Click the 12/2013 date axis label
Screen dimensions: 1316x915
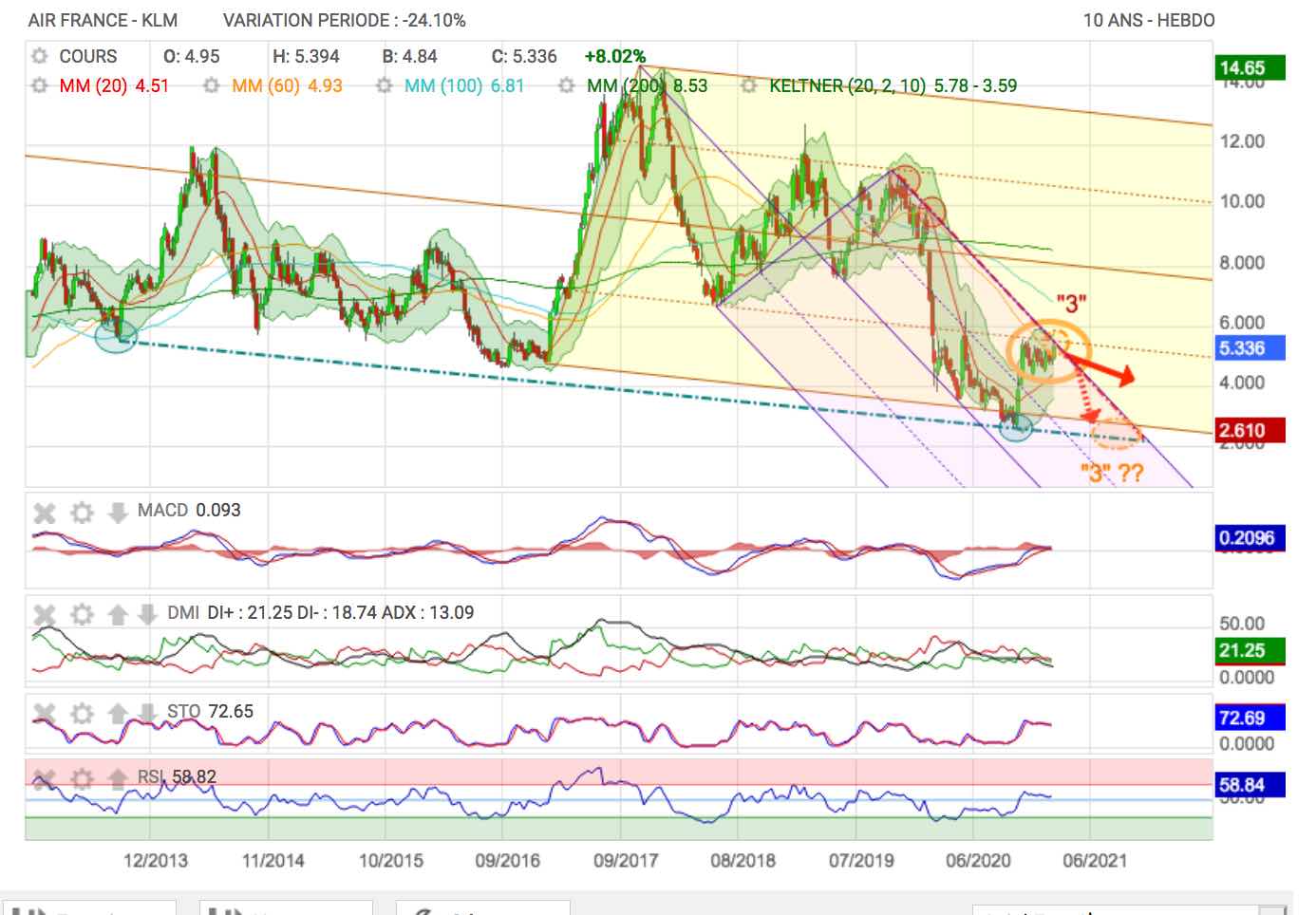click(x=156, y=861)
